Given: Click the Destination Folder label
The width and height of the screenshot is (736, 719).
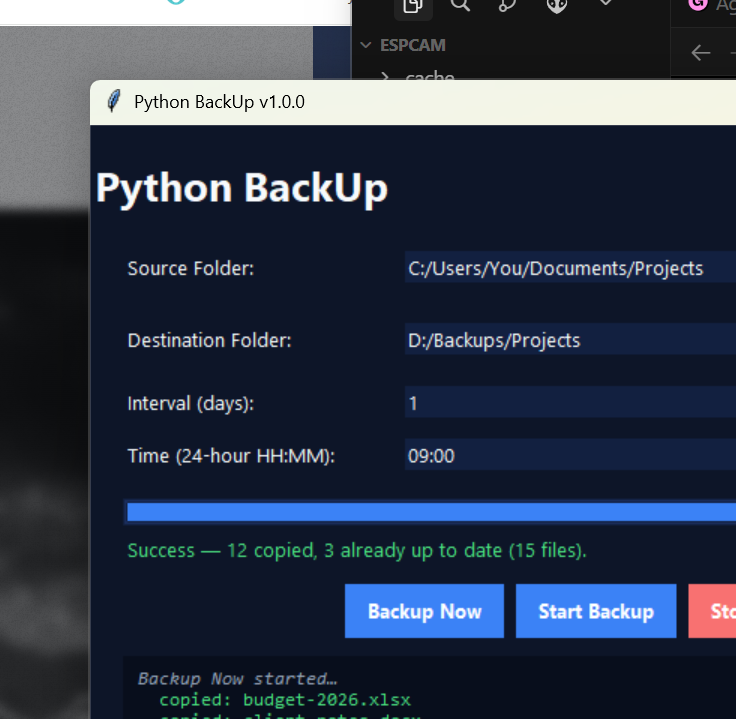Looking at the screenshot, I should pos(209,340).
